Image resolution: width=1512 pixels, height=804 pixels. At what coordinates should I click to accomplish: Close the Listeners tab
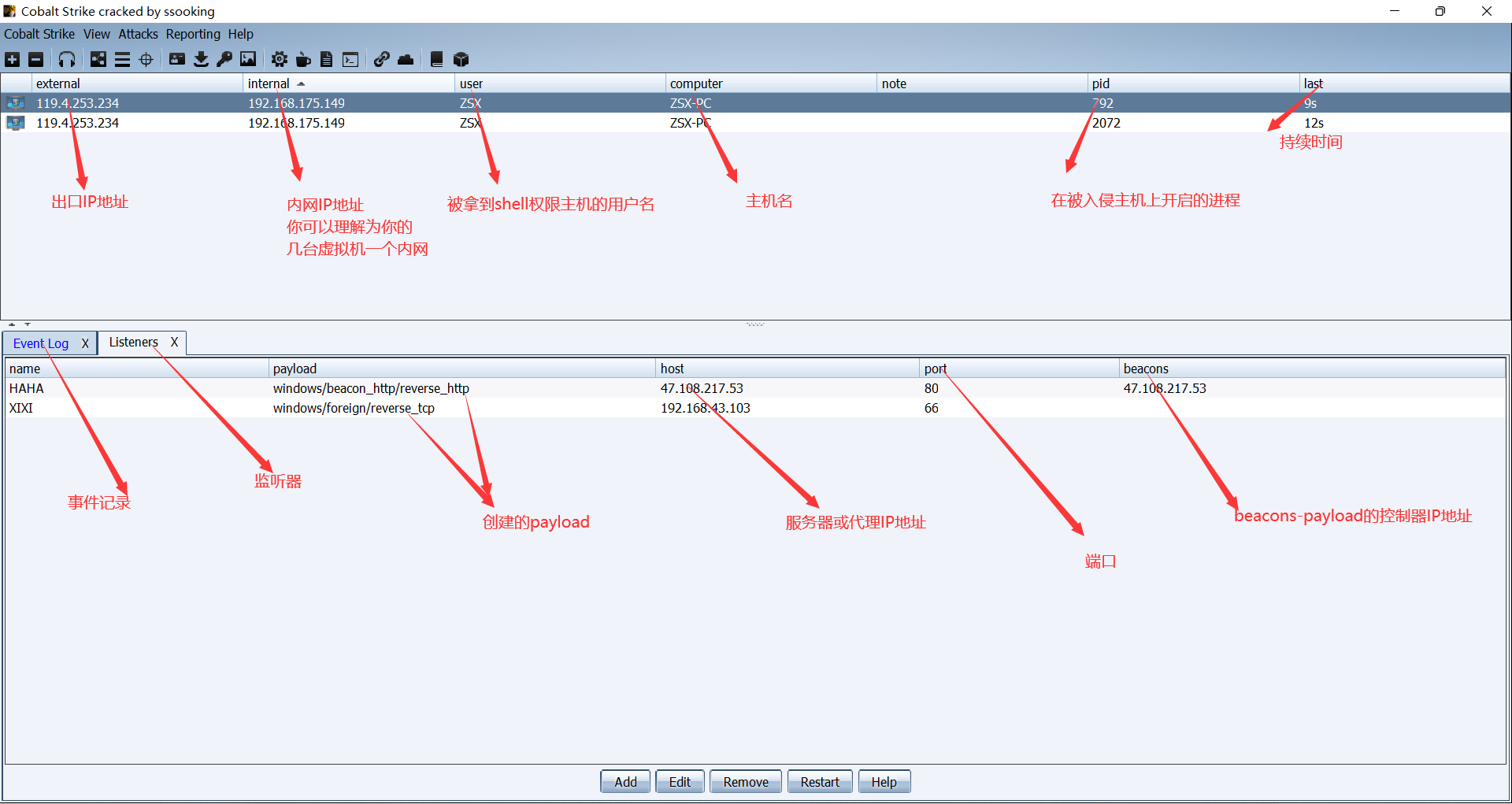pyautogui.click(x=174, y=342)
